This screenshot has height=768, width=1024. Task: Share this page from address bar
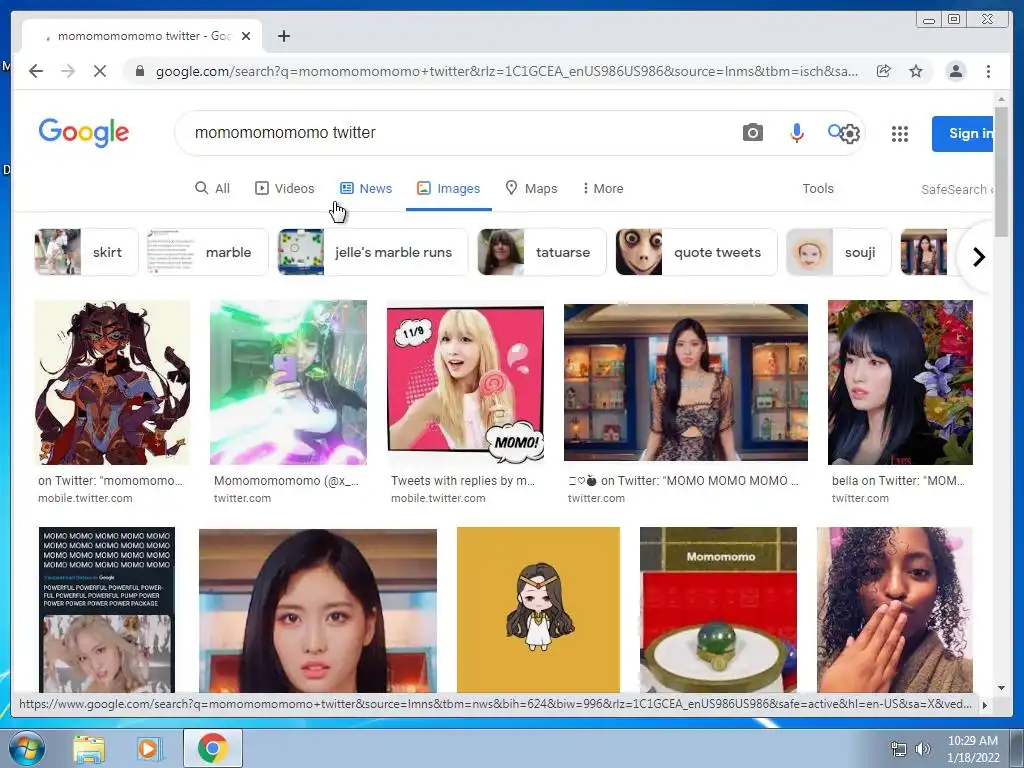tap(884, 71)
